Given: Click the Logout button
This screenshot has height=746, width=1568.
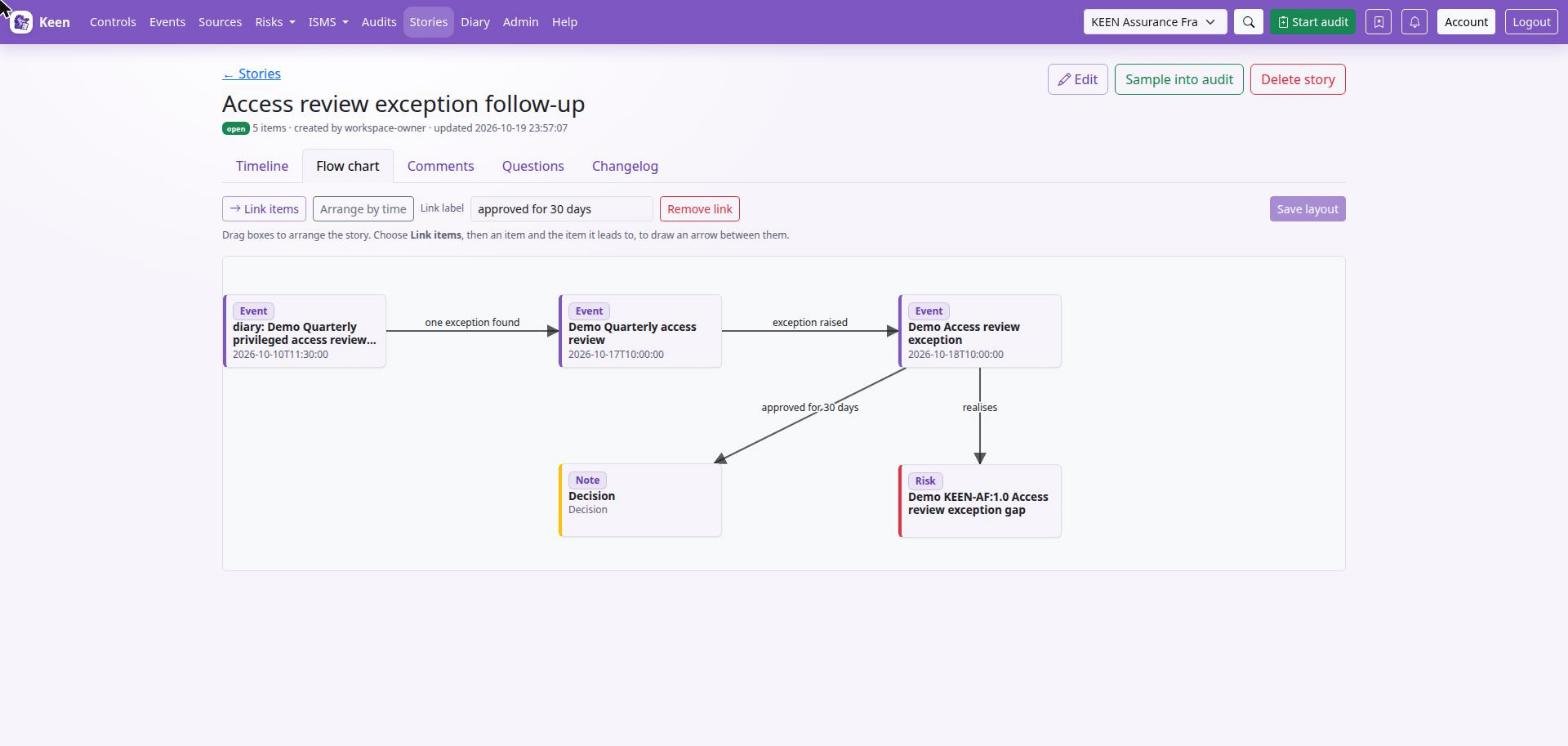Looking at the screenshot, I should (x=1531, y=22).
